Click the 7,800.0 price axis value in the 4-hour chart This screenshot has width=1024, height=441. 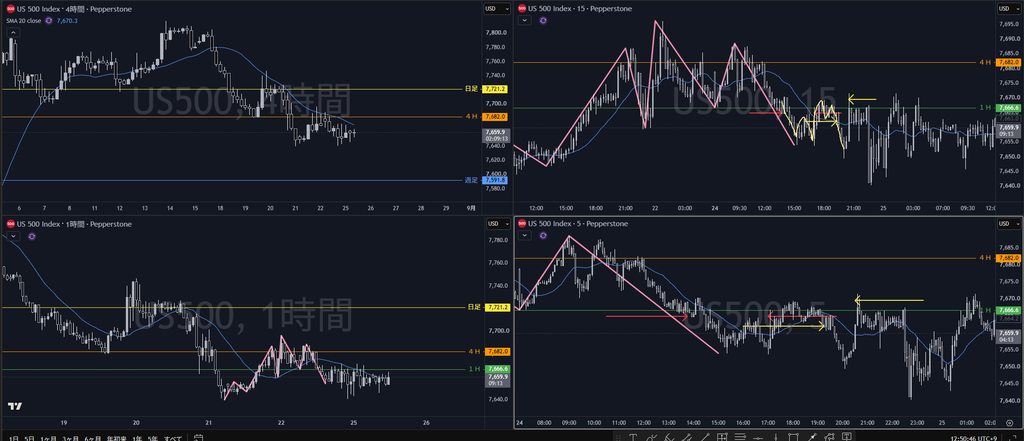[x=497, y=33]
